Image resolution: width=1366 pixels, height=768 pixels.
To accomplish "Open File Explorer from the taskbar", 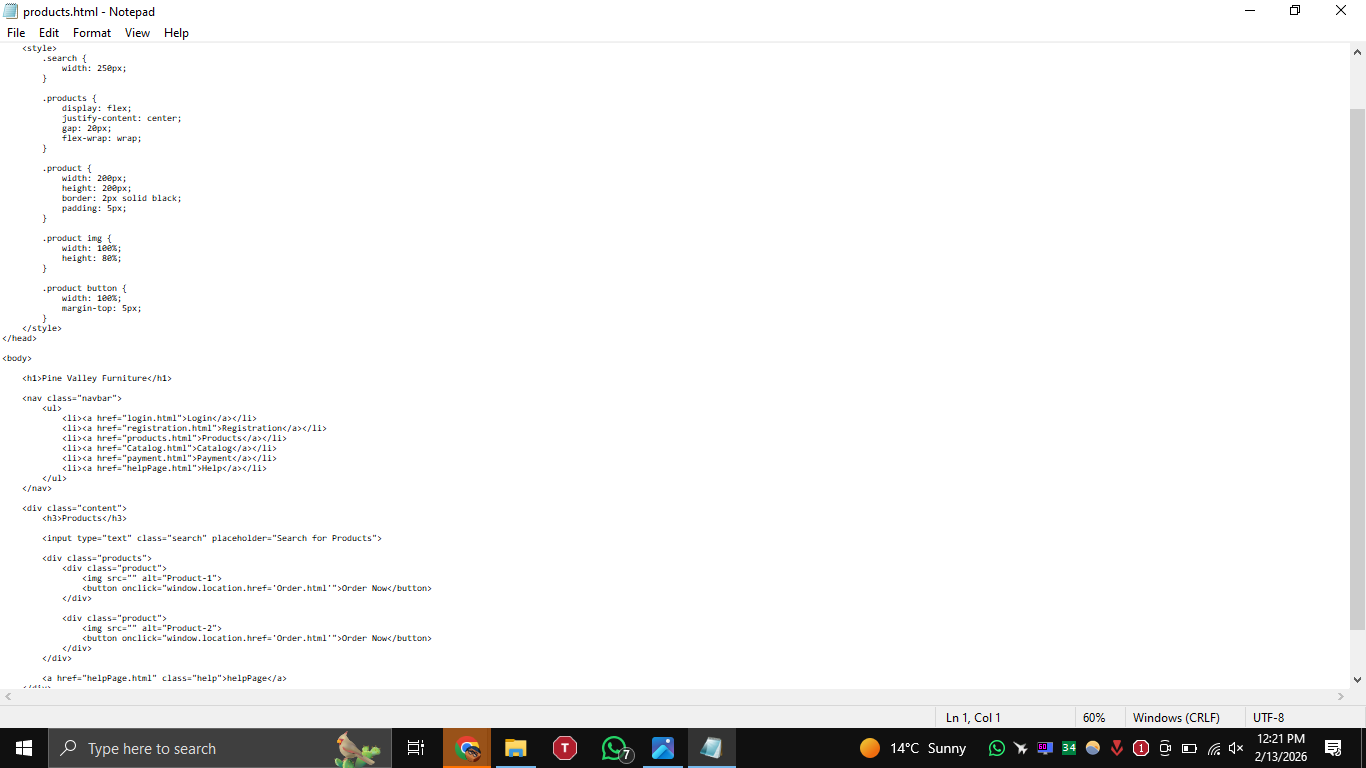I will pyautogui.click(x=515, y=748).
